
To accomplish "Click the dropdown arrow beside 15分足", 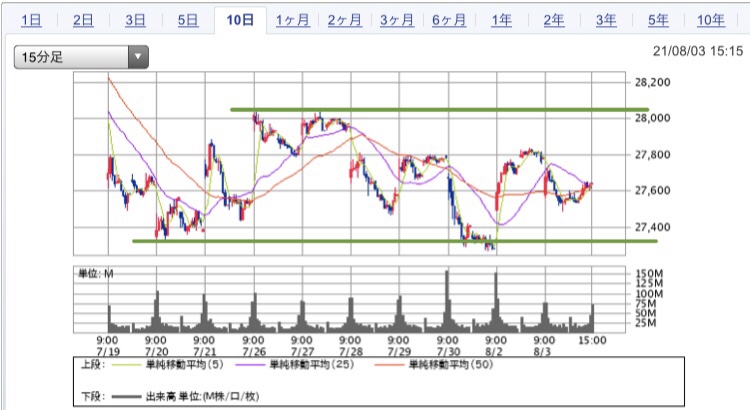I will point(138,57).
